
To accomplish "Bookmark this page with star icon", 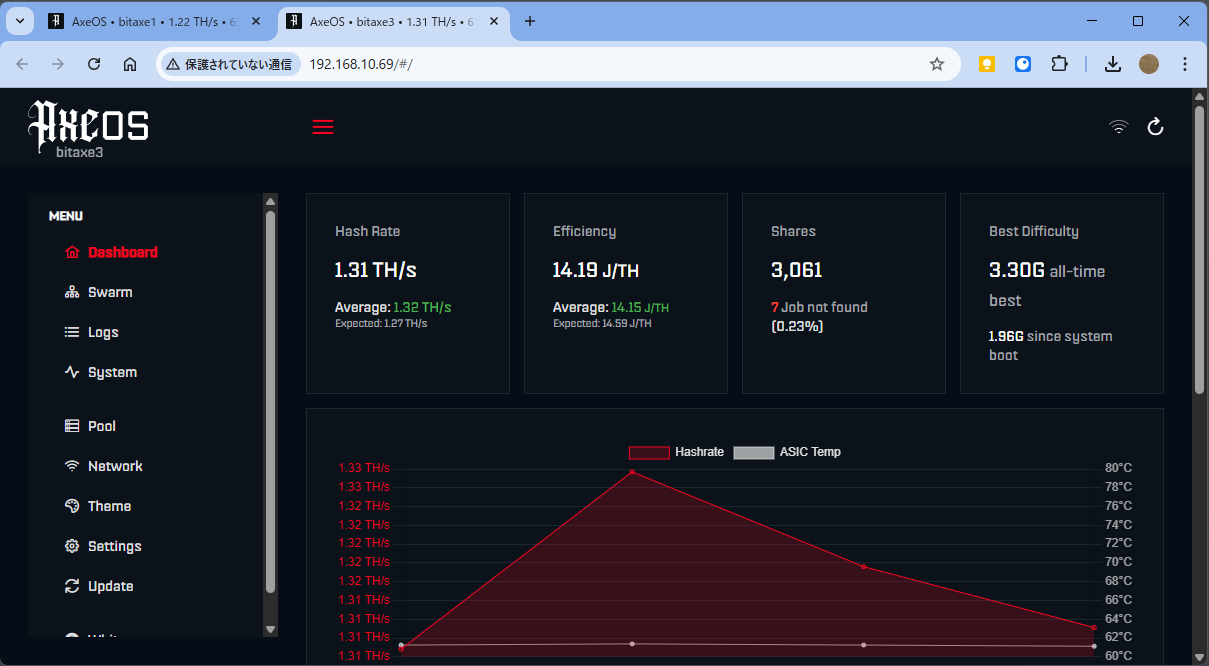I will (936, 64).
